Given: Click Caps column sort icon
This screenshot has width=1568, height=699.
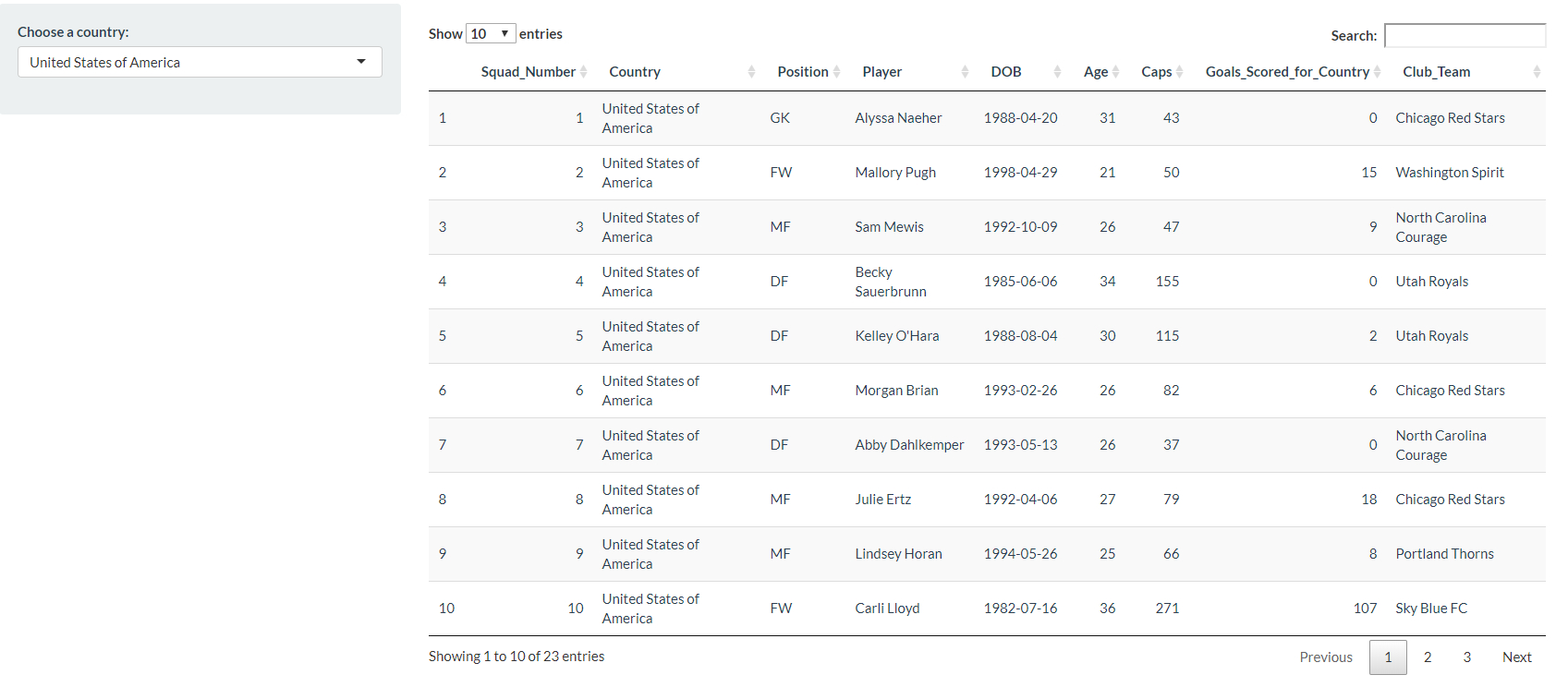Looking at the screenshot, I should coord(1179,72).
